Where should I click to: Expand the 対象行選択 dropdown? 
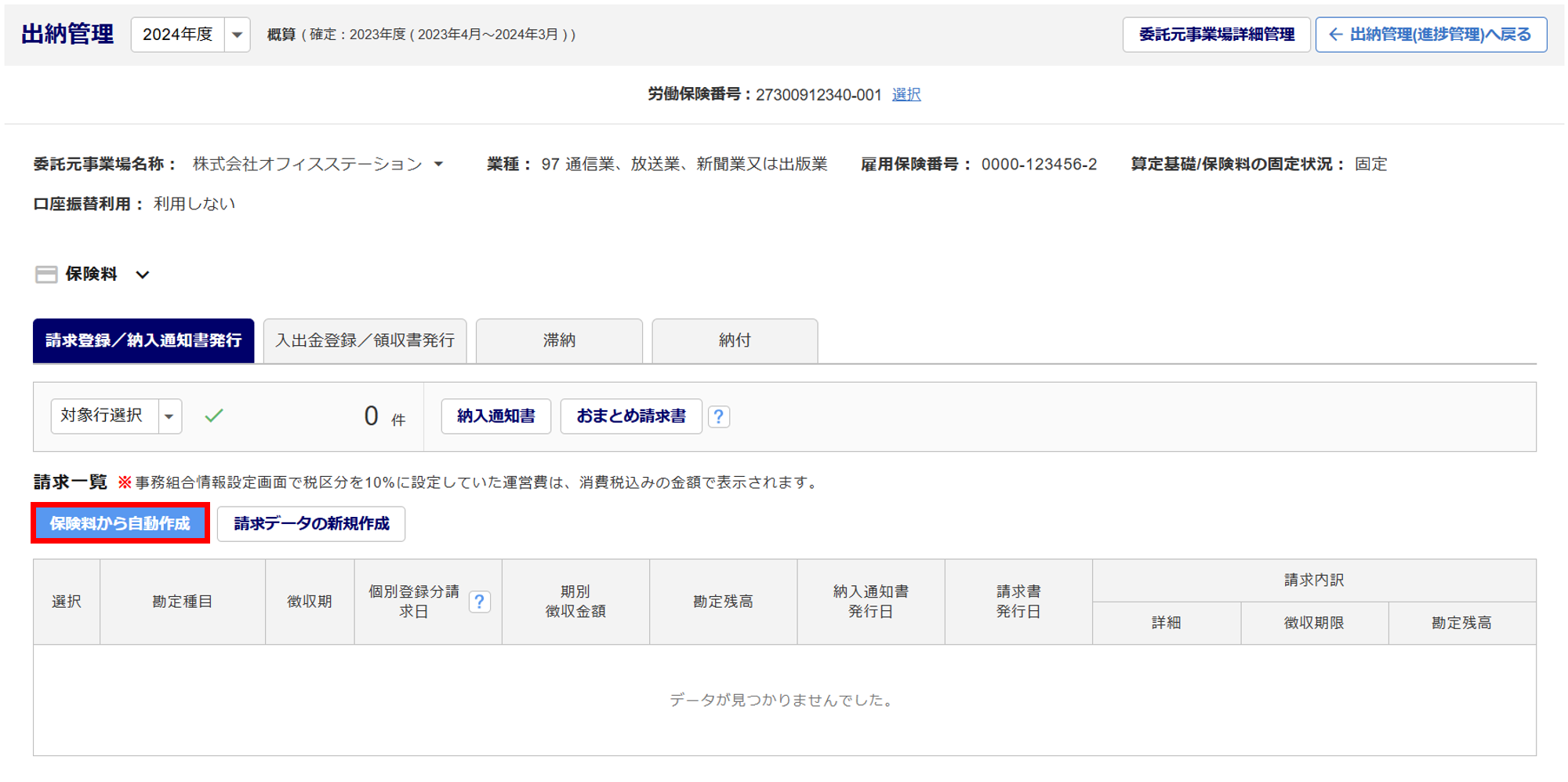click(169, 416)
